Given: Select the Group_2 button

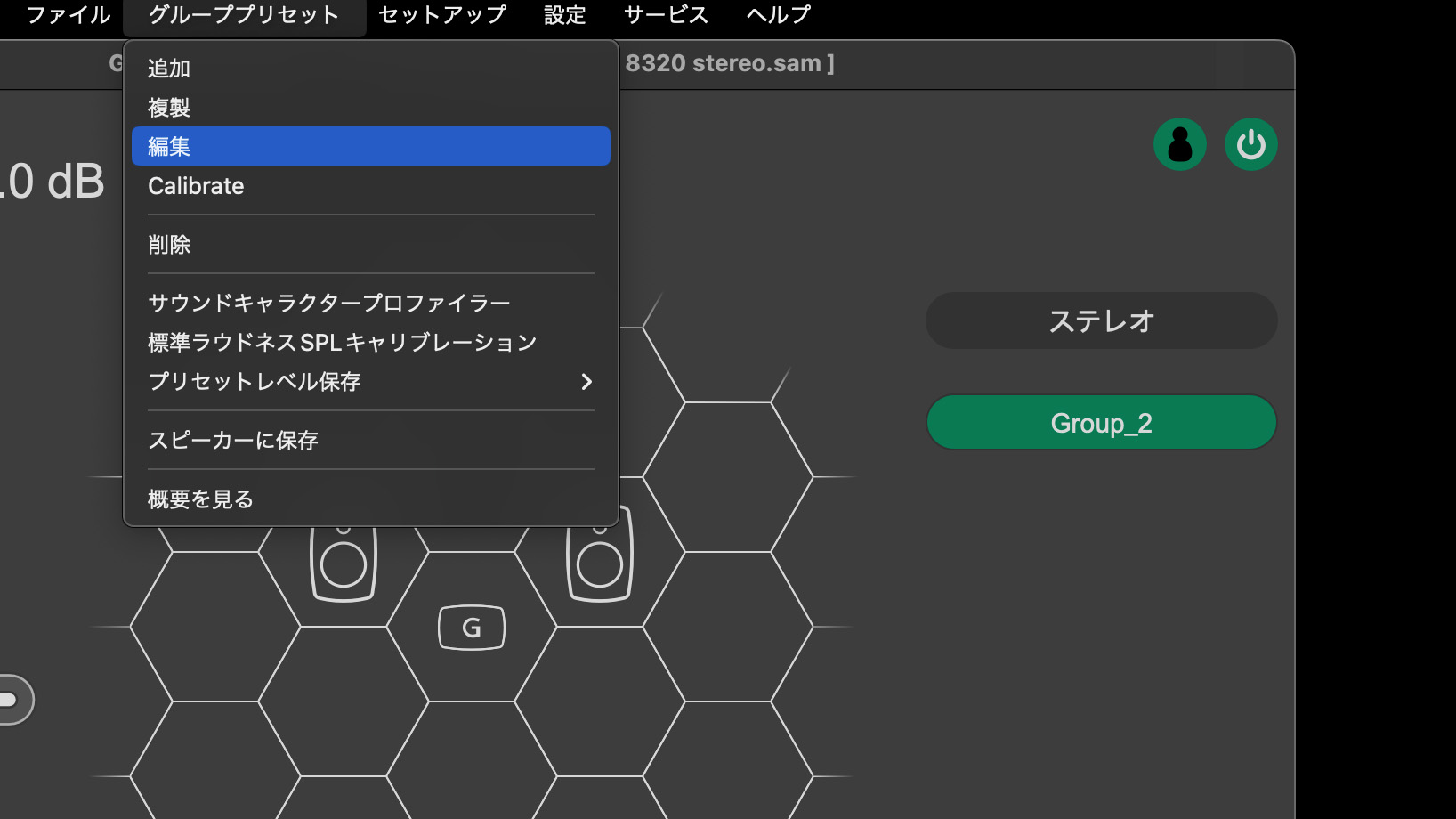Looking at the screenshot, I should tap(1101, 422).
